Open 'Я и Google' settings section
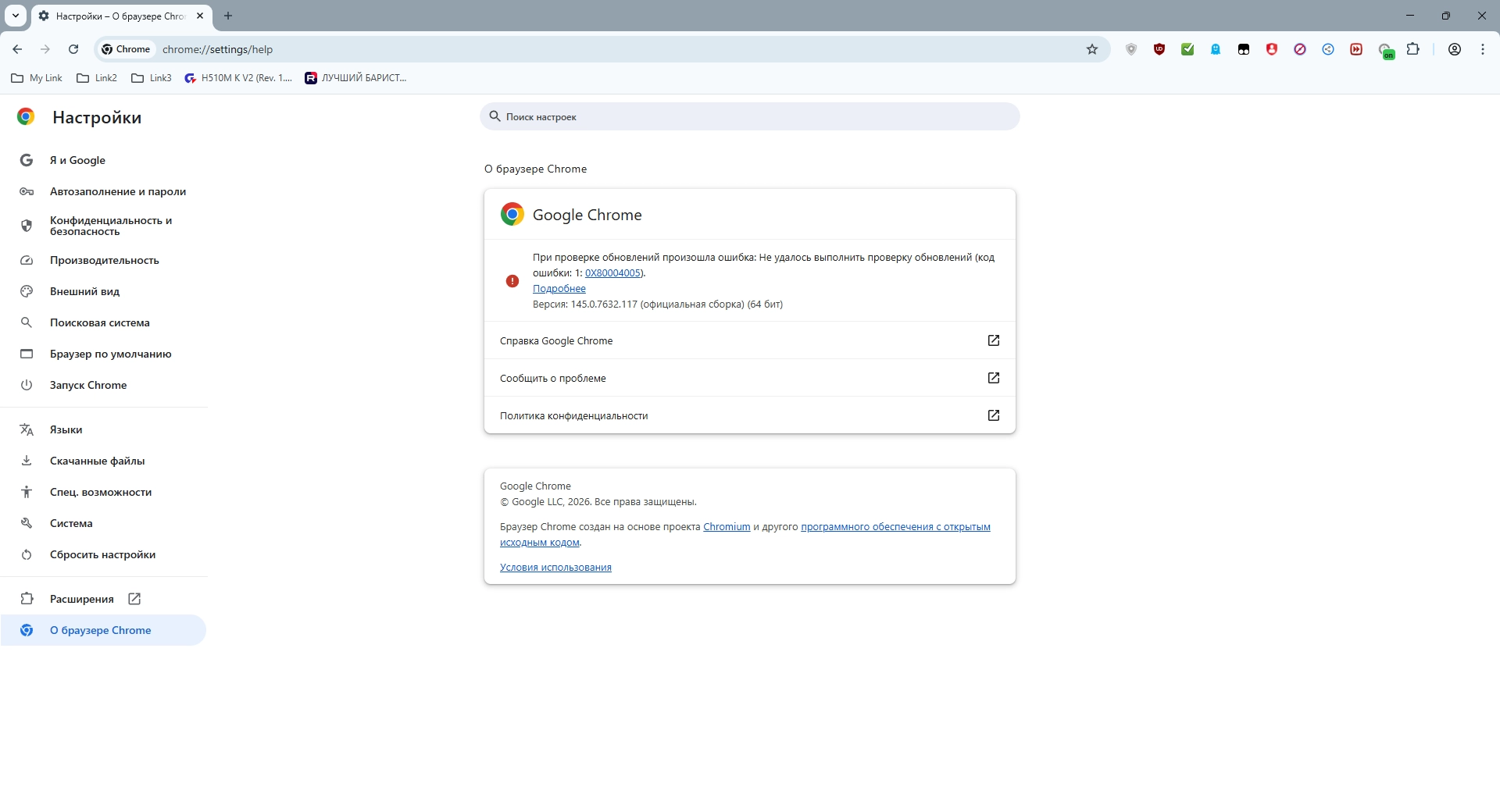The width and height of the screenshot is (1500, 812). (103, 160)
